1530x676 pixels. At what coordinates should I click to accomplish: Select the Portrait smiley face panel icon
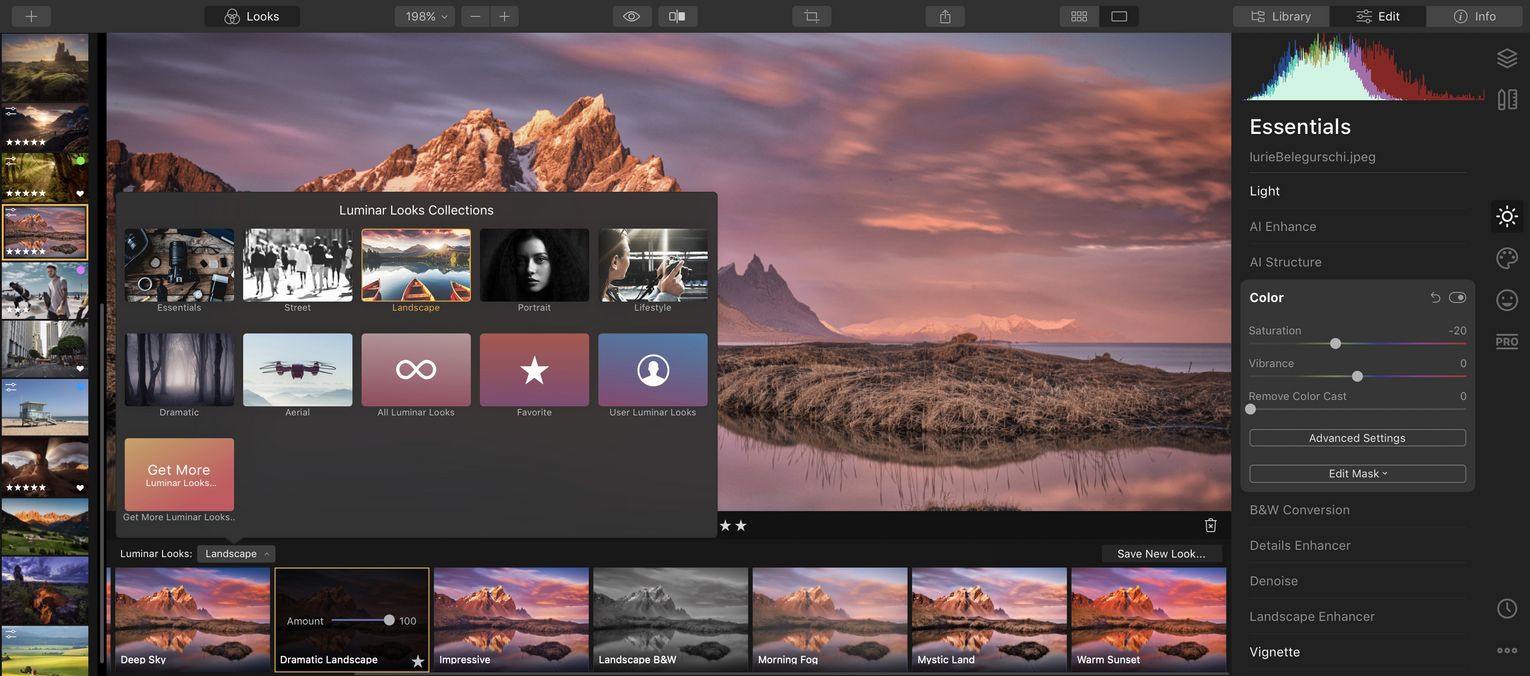pyautogui.click(x=1507, y=299)
